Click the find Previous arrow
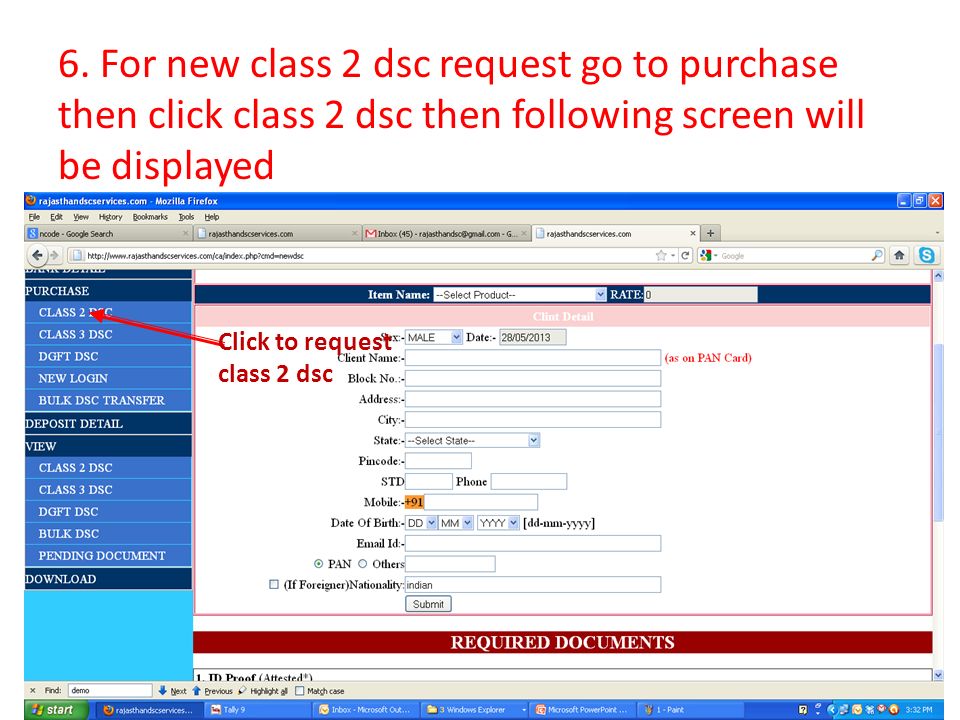The height and width of the screenshot is (720, 960). click(212, 691)
